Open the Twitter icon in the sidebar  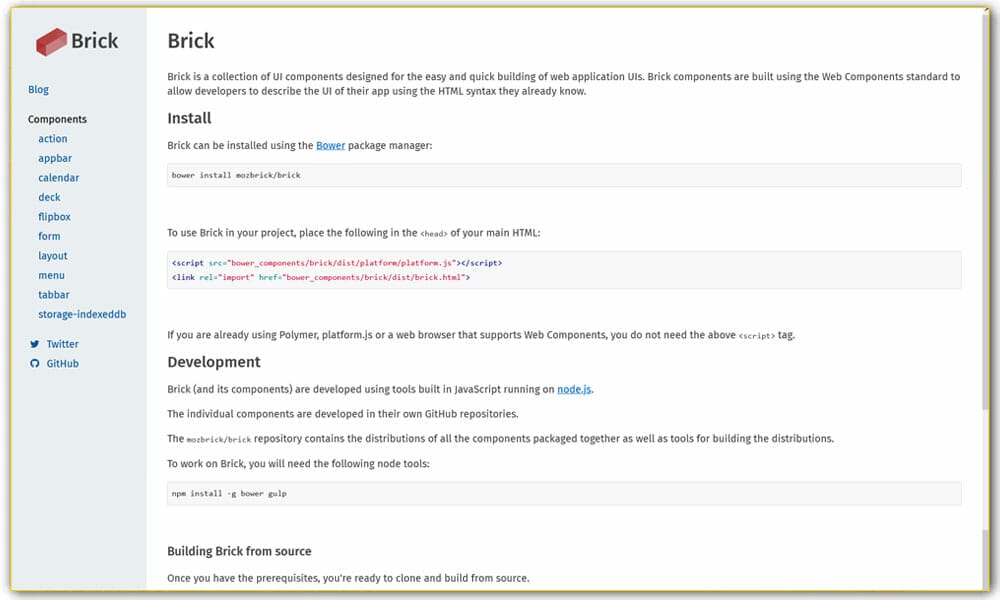35,343
